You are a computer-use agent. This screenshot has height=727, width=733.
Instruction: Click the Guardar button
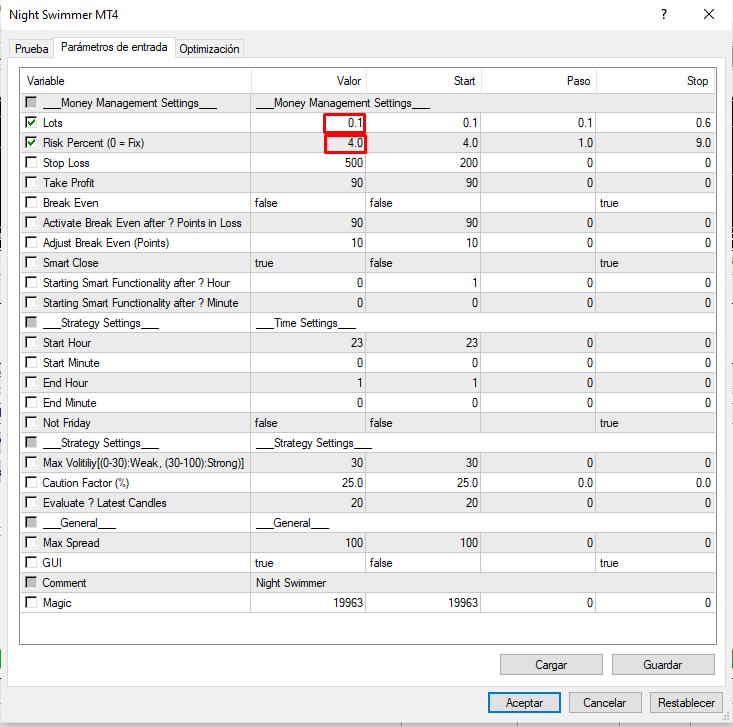point(663,664)
